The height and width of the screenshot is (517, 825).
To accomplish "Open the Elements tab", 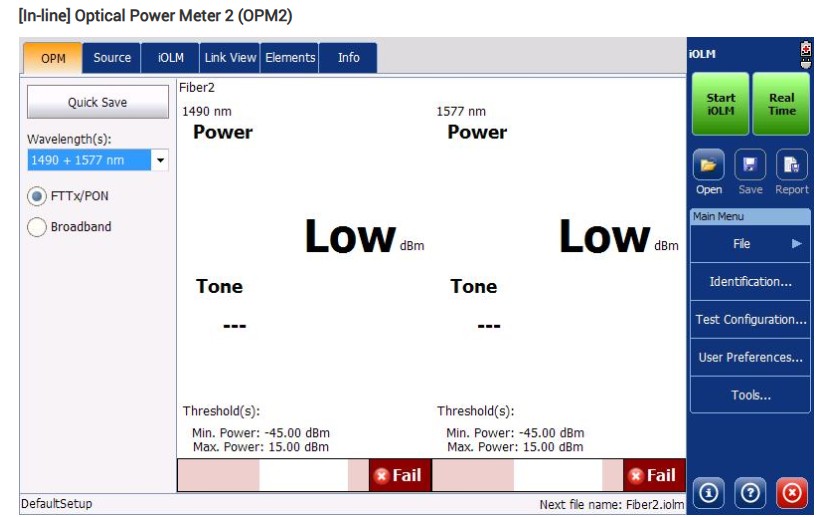I will click(290, 58).
